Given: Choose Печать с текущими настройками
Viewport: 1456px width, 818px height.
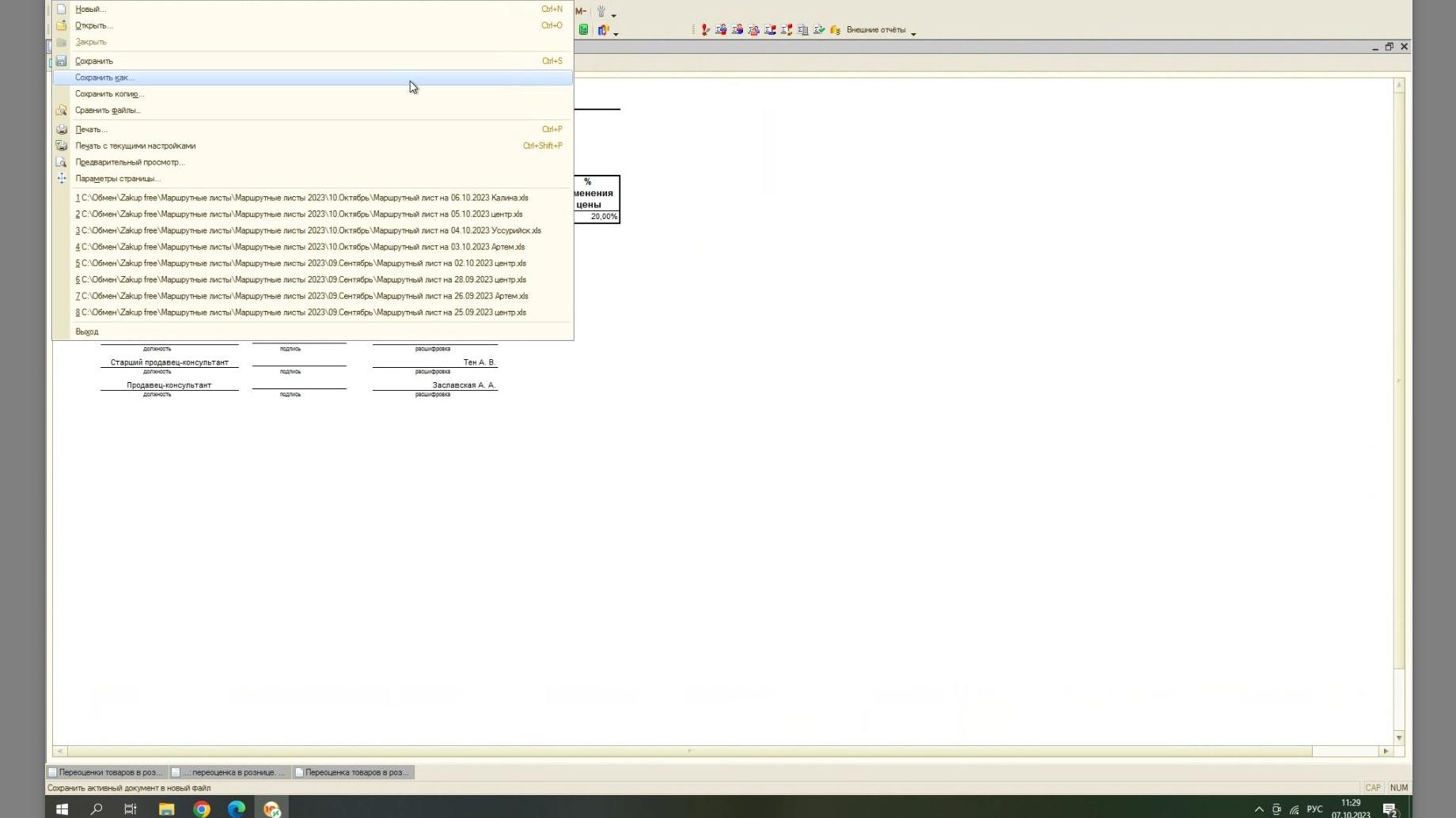Looking at the screenshot, I should click(313, 146).
